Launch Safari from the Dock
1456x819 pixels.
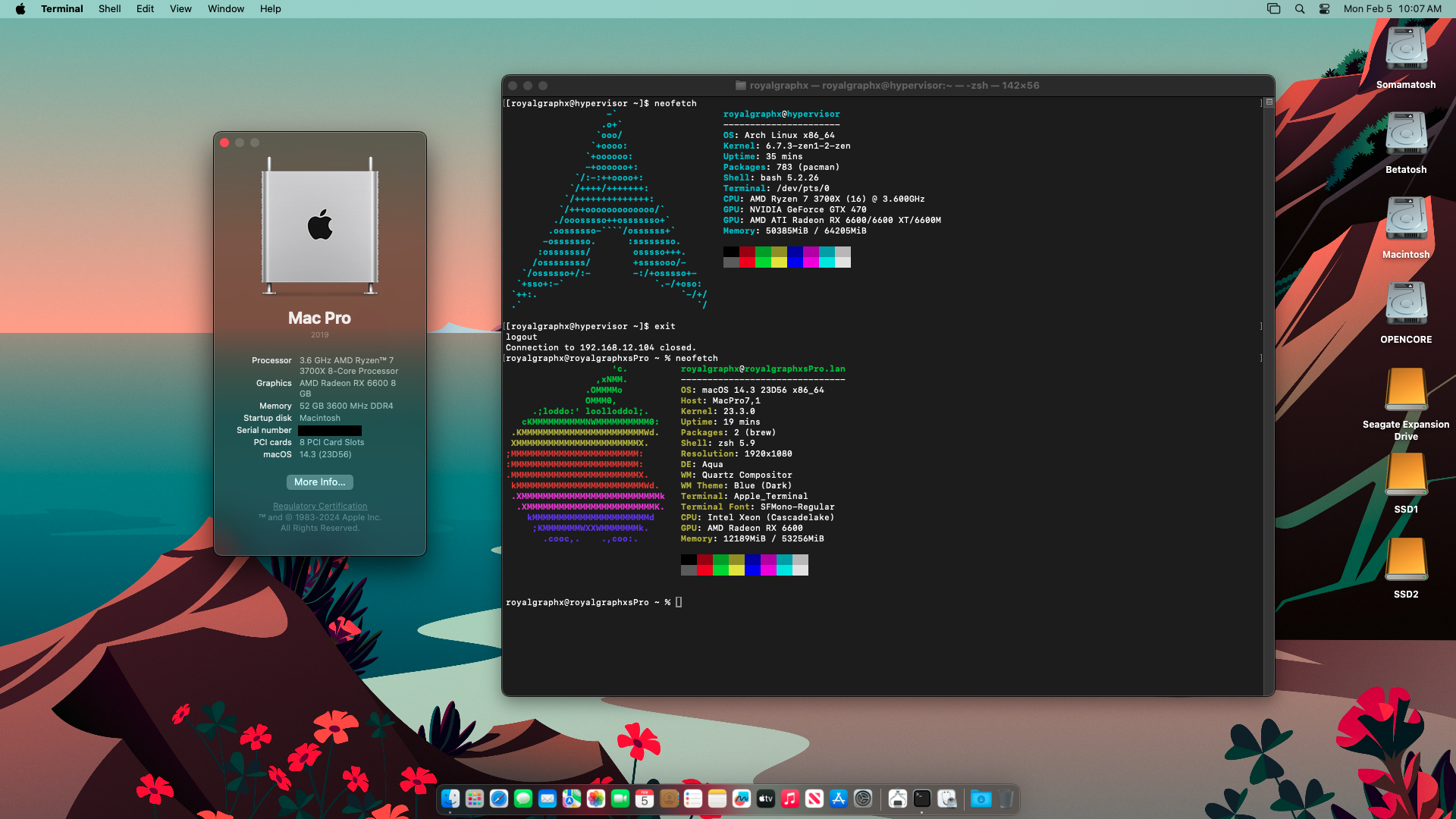pos(499,799)
